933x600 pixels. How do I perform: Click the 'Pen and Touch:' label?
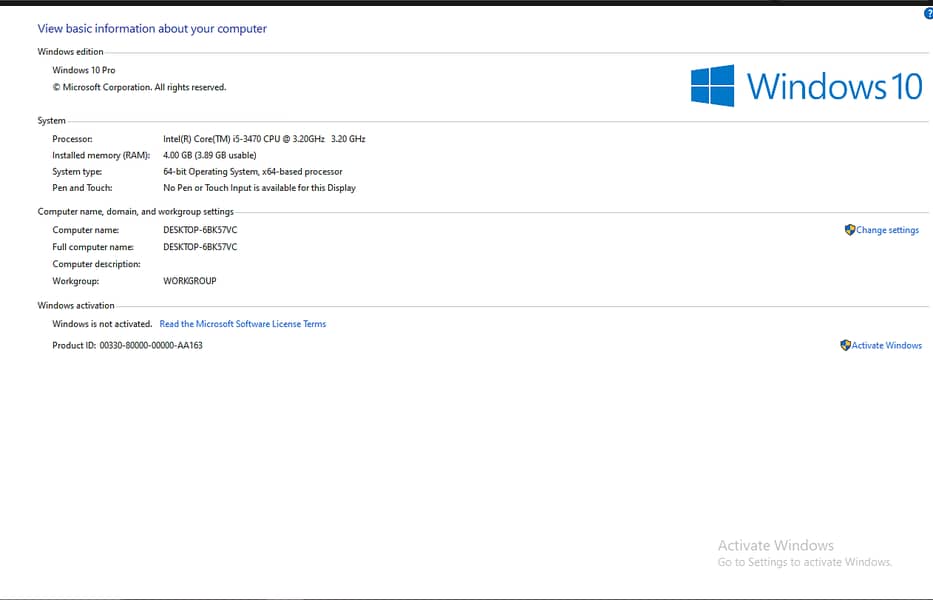click(x=82, y=188)
